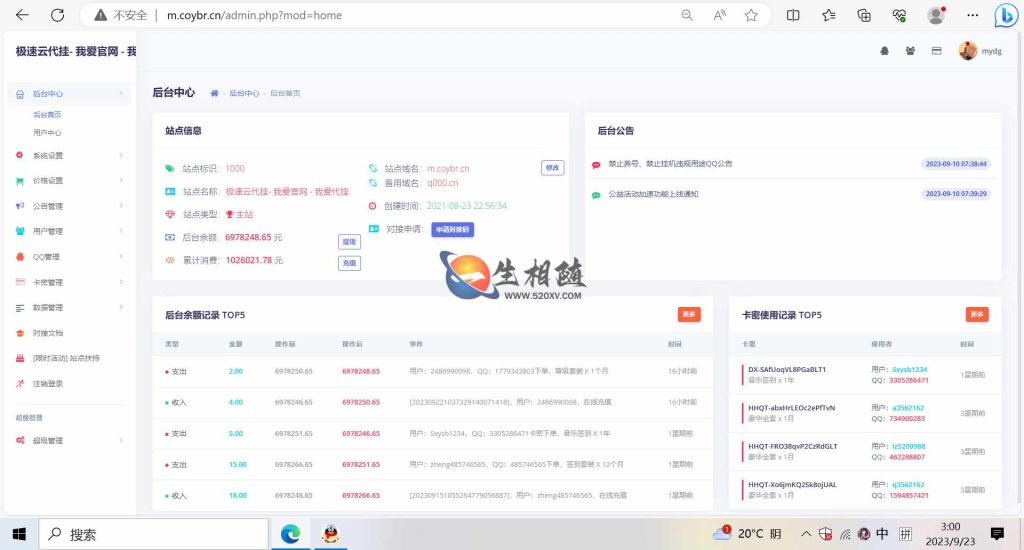Viewport: 1024px width, 550px height.
Task: Click the 后台中心 home icon in sidebar
Action: point(20,94)
